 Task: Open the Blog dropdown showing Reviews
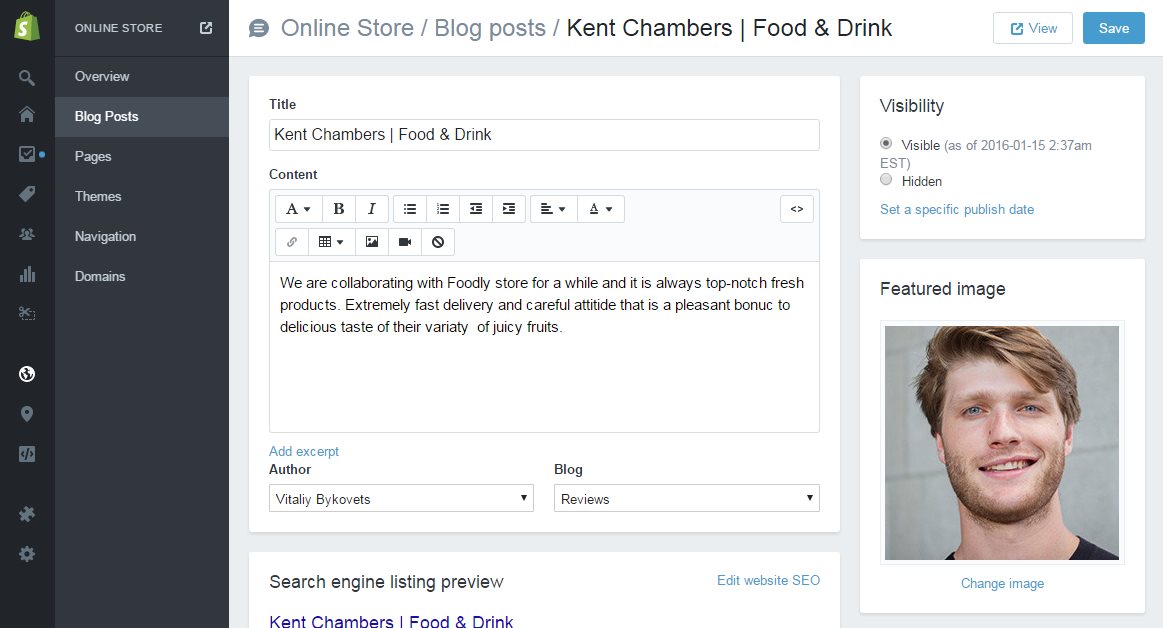(x=686, y=498)
